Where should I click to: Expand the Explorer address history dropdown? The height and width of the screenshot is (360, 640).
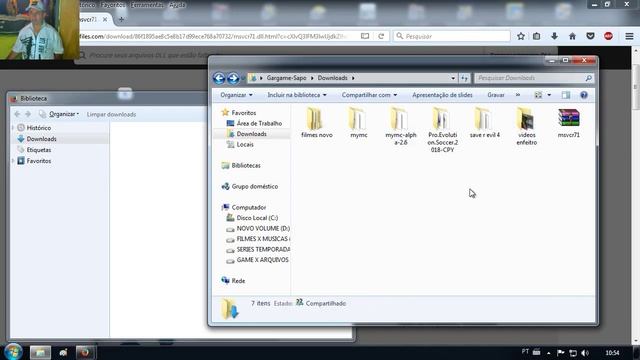(453, 78)
